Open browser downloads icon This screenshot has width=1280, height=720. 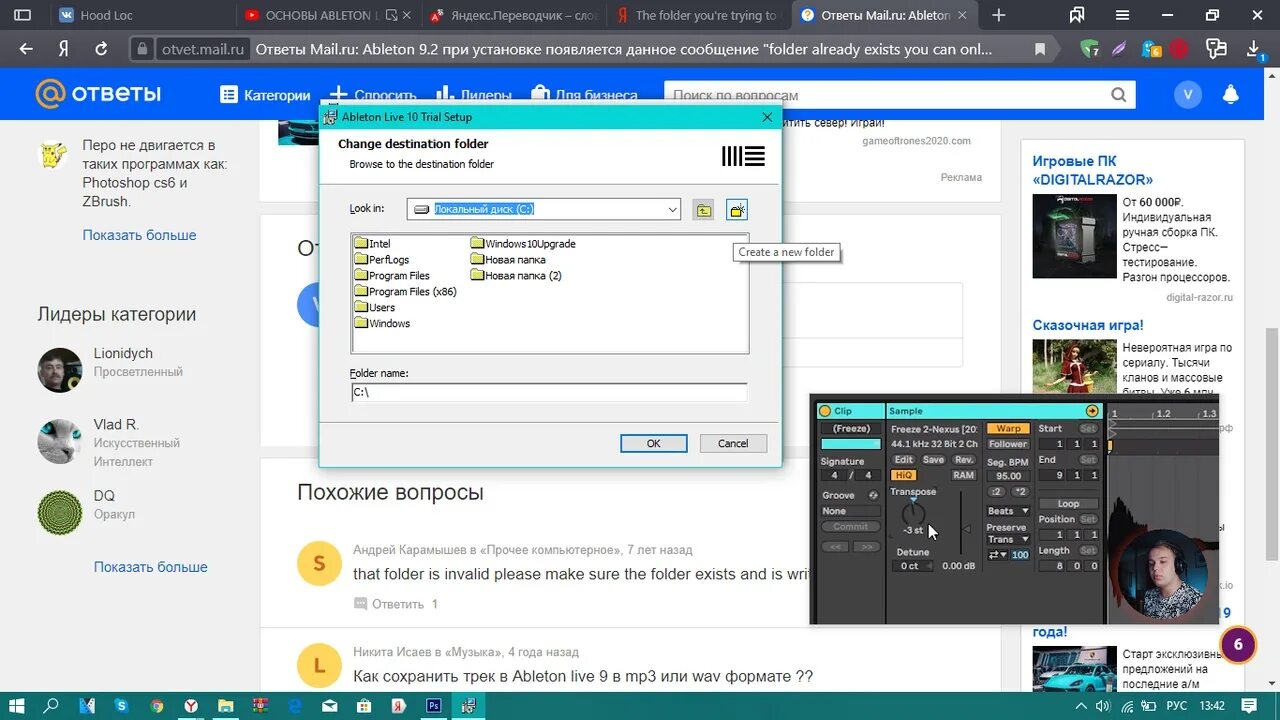pos(1253,49)
